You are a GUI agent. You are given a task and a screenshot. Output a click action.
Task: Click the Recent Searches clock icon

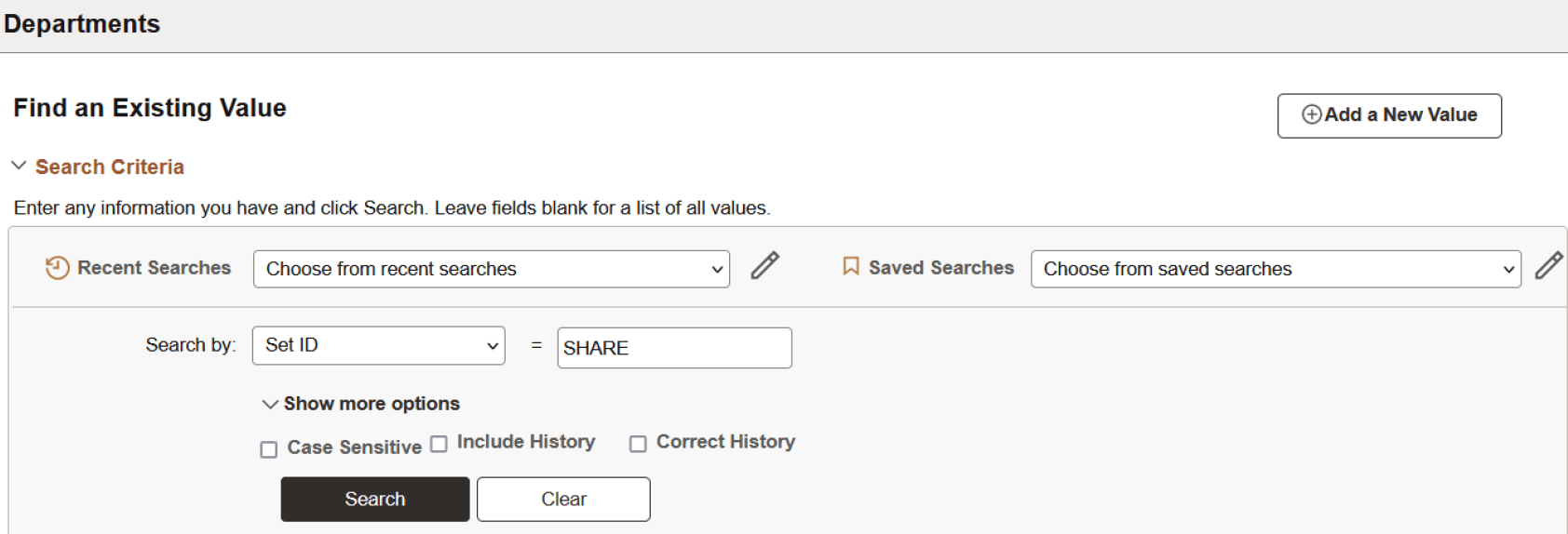57,268
